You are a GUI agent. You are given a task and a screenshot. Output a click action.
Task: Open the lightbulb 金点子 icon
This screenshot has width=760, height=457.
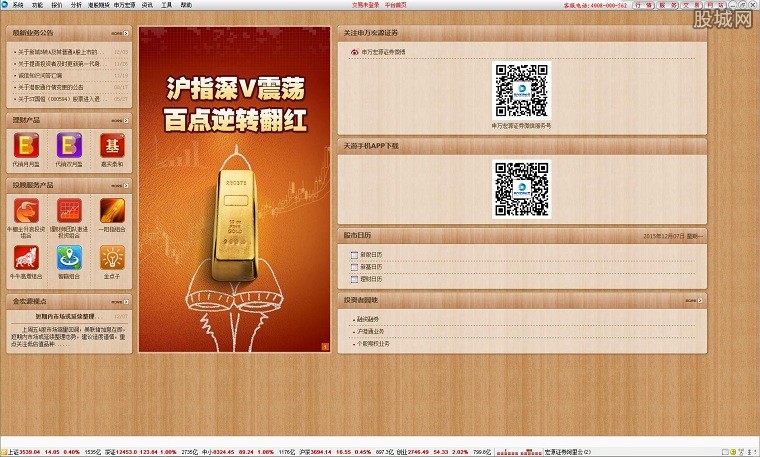coord(112,257)
